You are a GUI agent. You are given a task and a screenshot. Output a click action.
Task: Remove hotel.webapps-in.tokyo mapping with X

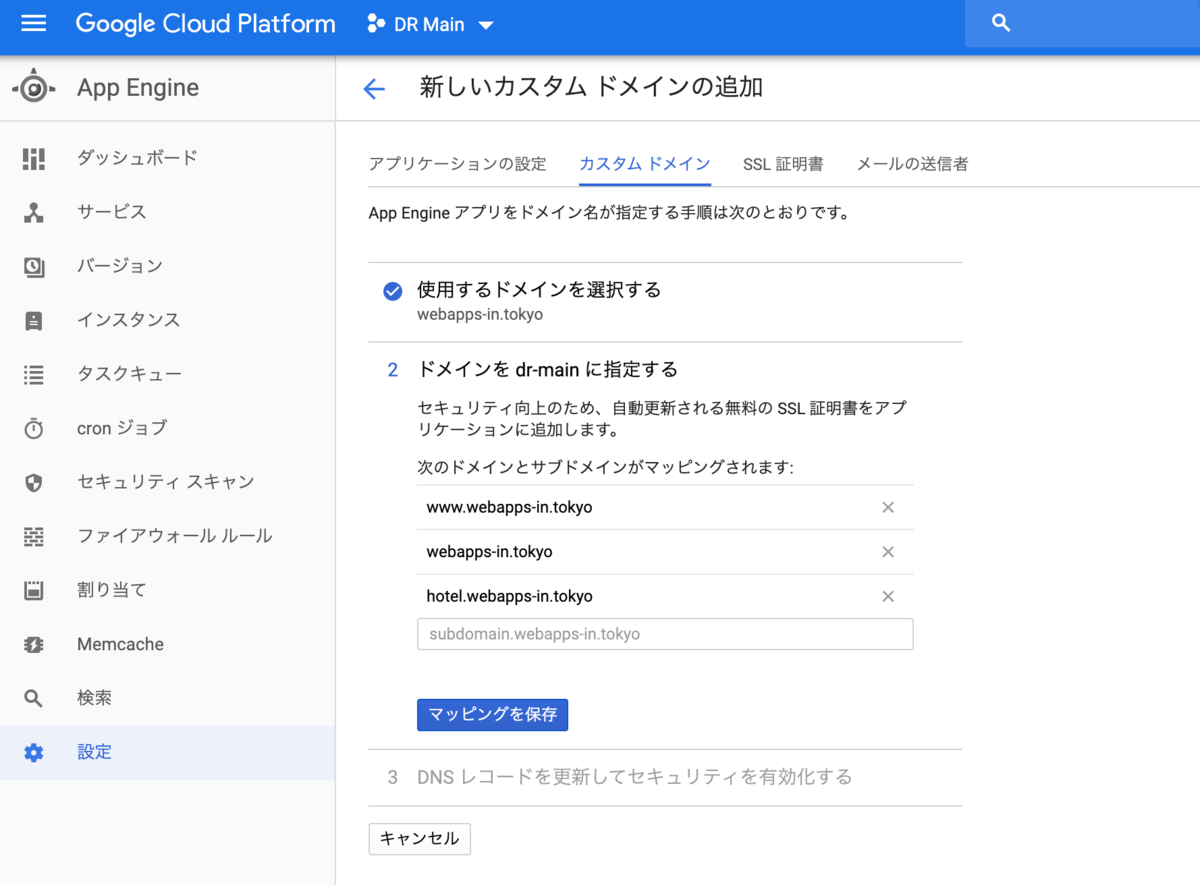pos(887,596)
